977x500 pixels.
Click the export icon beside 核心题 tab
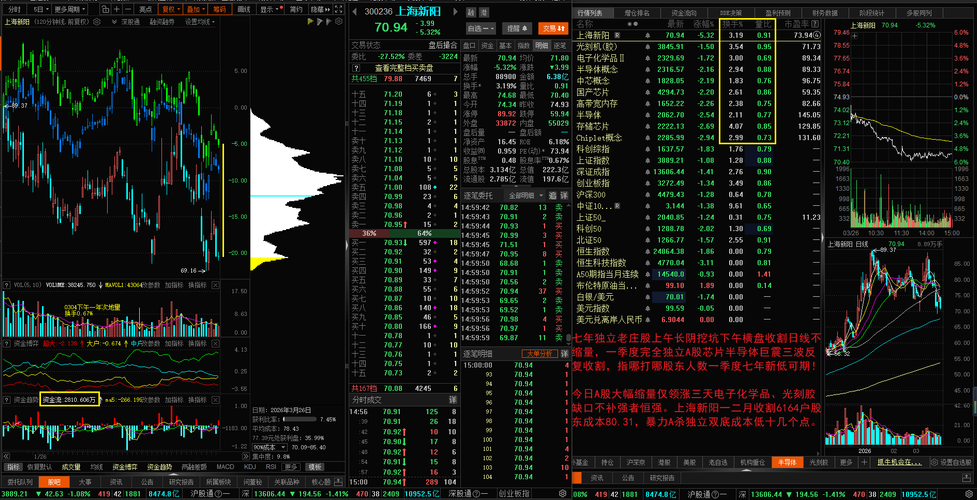[340, 482]
